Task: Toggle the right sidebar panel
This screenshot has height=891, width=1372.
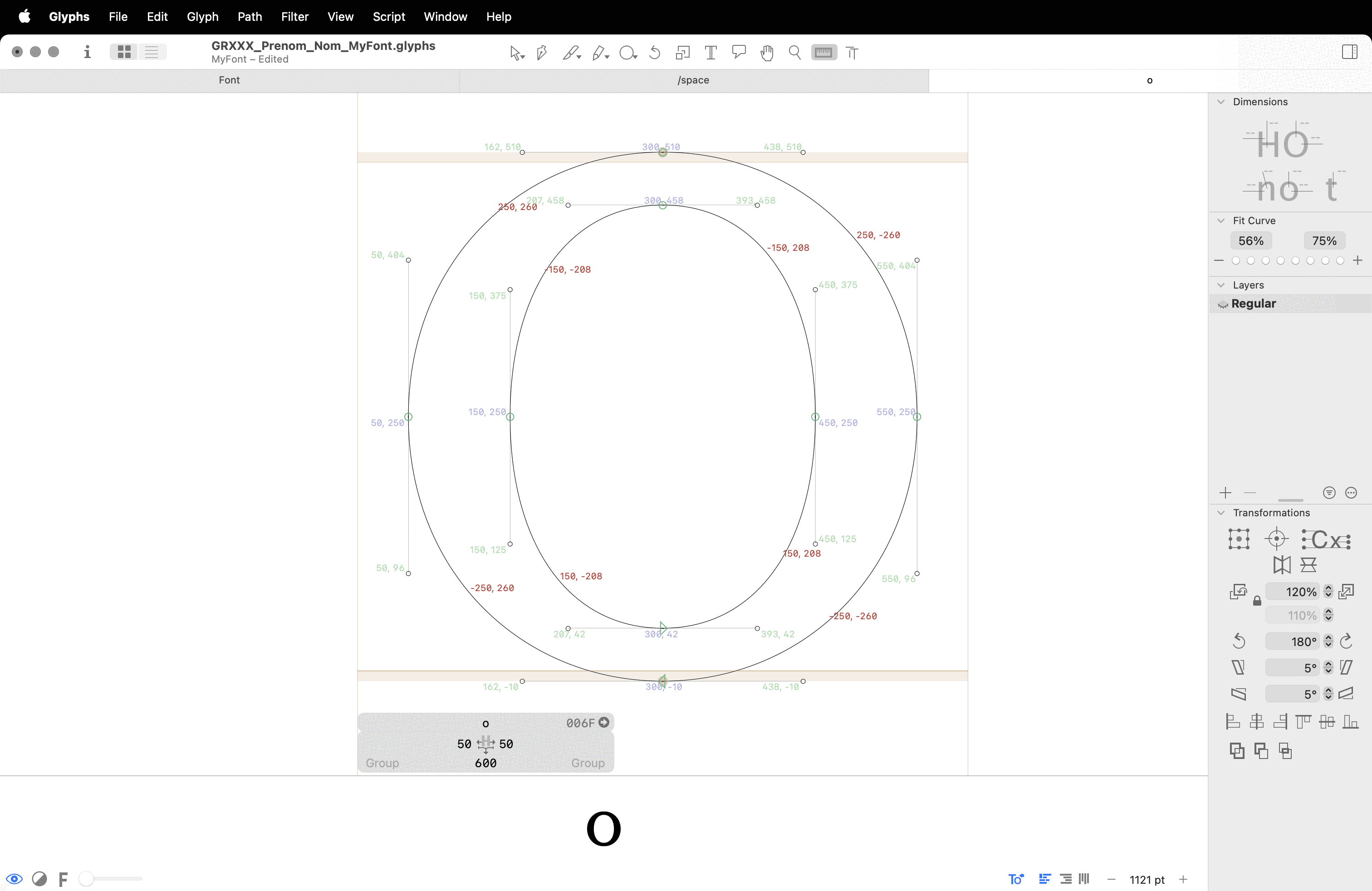Action: coord(1349,52)
